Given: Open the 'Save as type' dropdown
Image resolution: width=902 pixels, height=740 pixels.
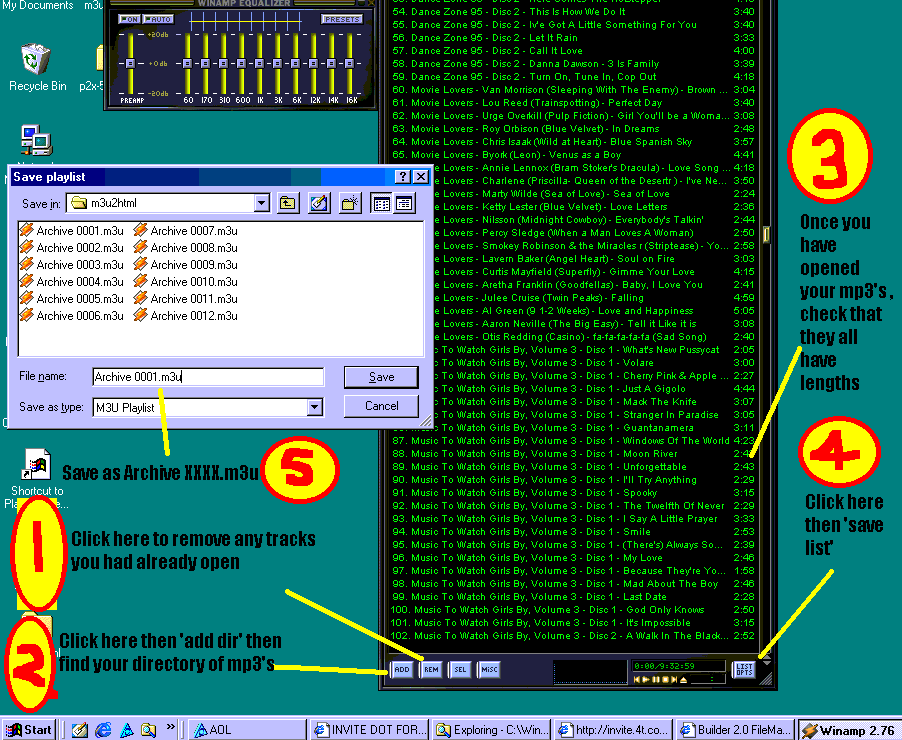Looking at the screenshot, I should 314,407.
